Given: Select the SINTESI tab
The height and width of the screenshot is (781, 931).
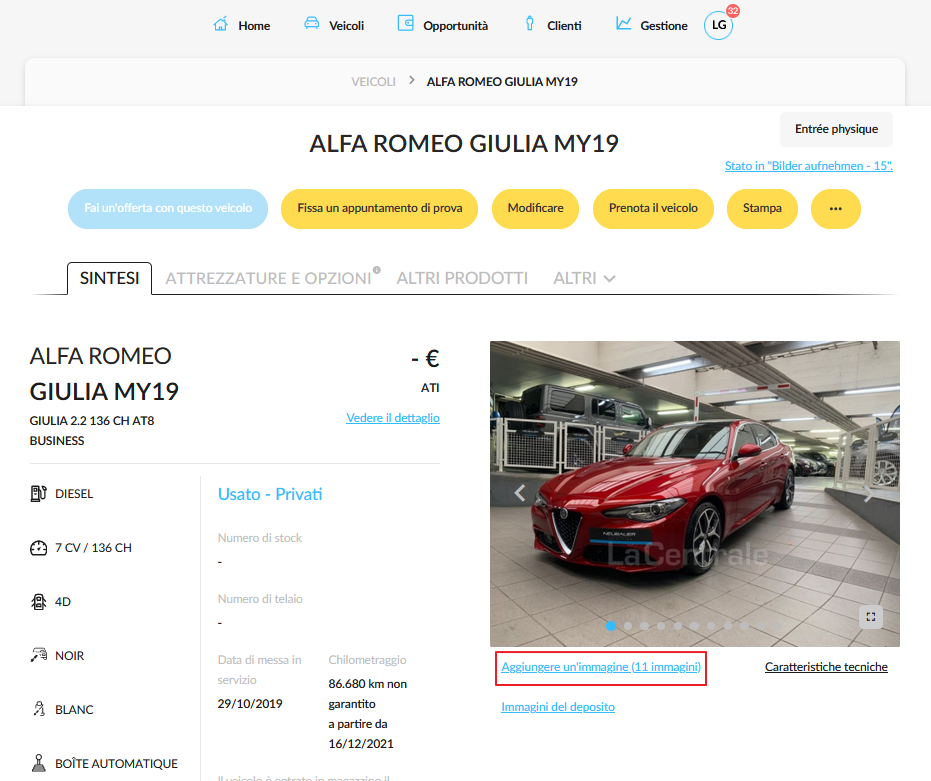Looking at the screenshot, I should point(109,278).
